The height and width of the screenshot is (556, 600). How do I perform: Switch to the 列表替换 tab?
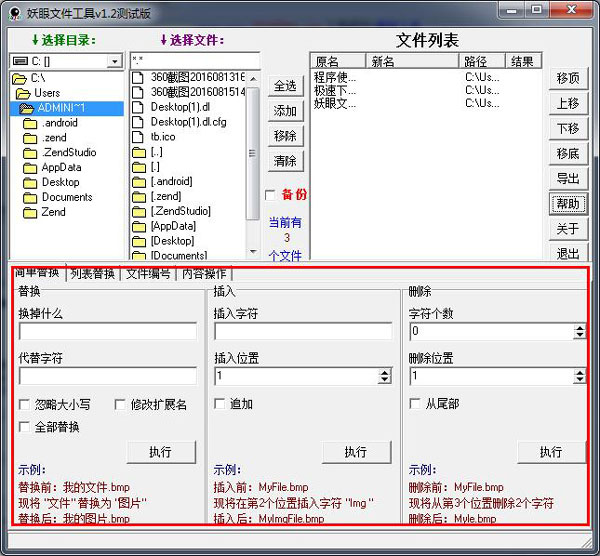93,273
